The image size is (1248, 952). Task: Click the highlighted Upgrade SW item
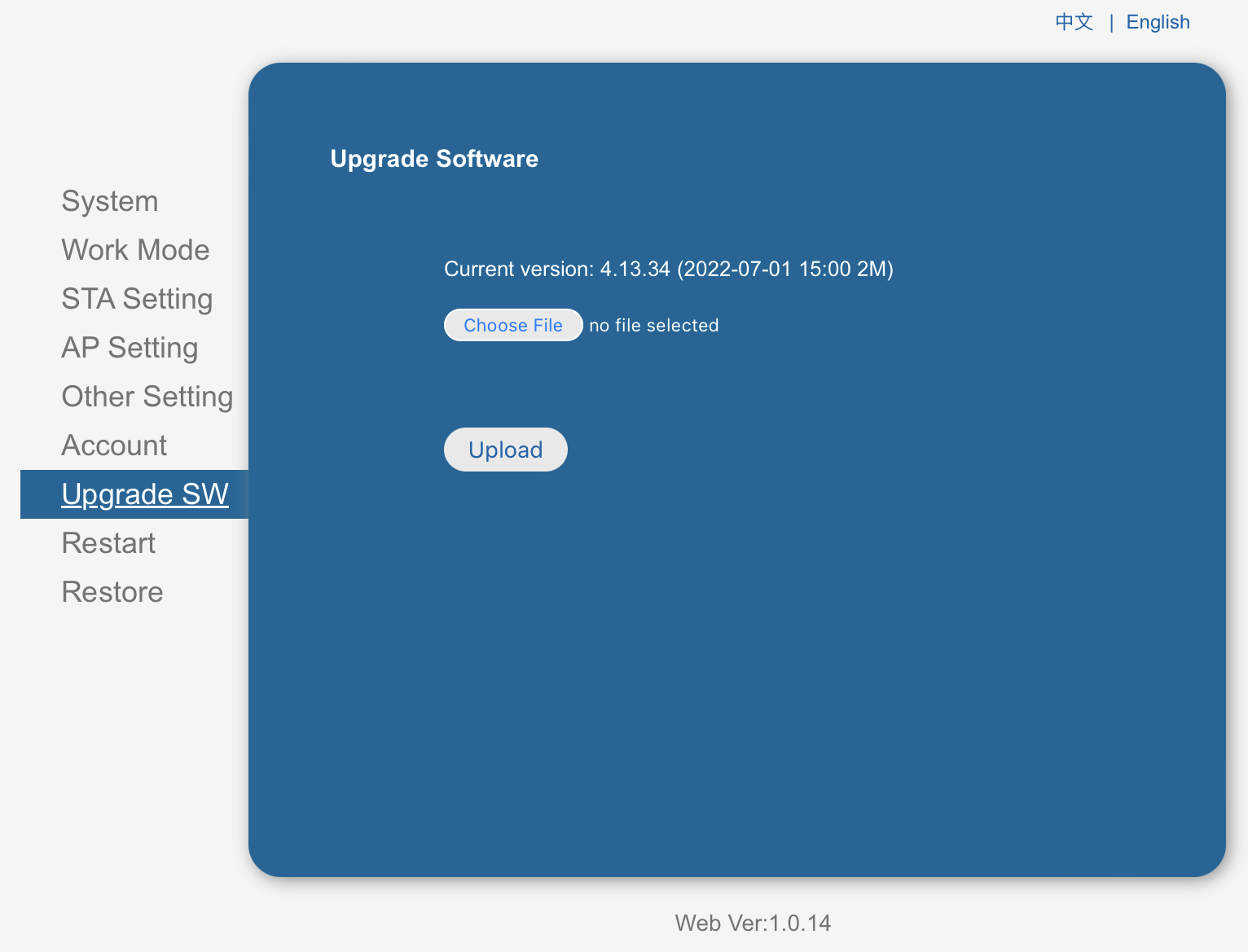click(145, 494)
